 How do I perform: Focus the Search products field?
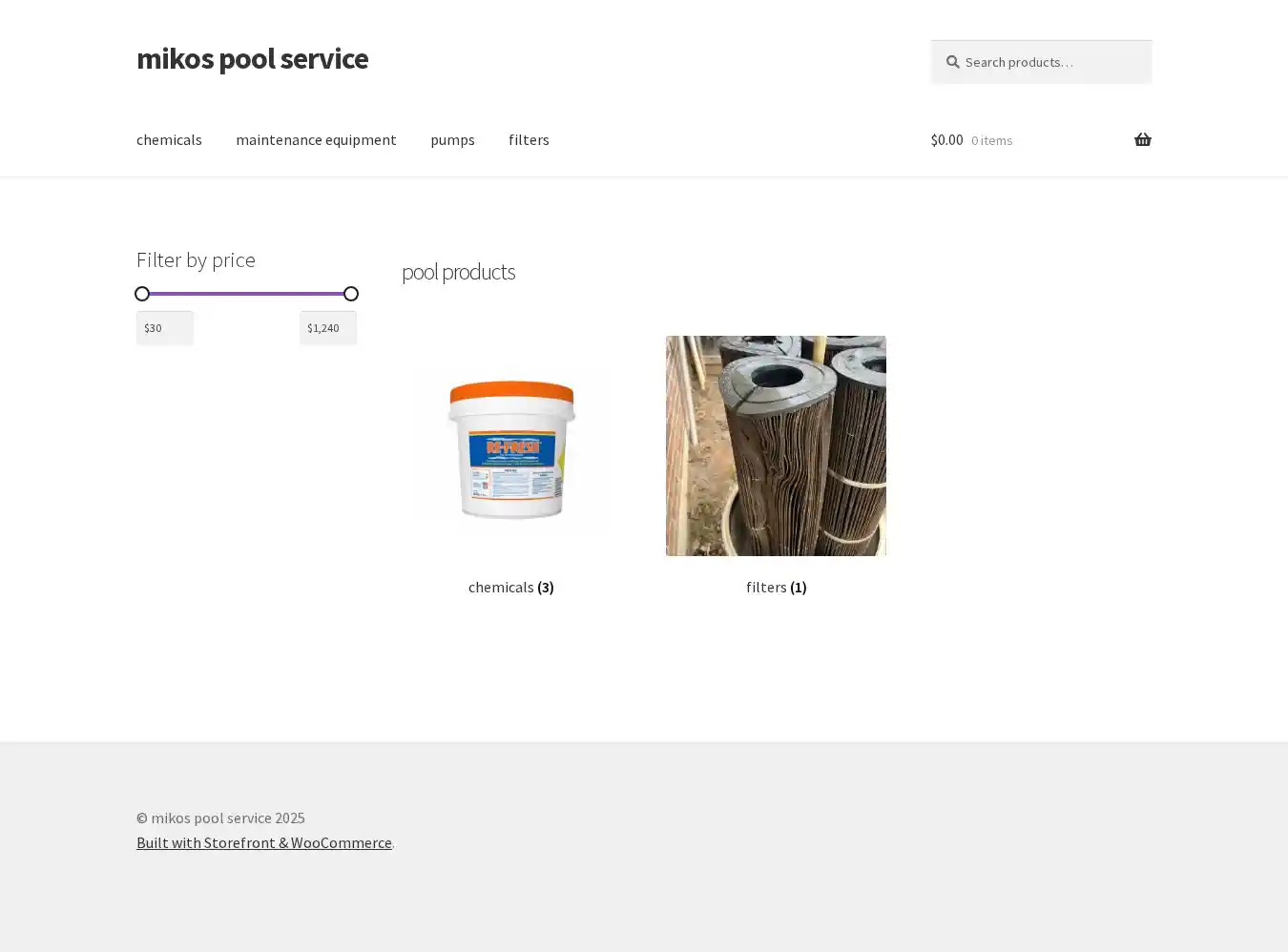click(1049, 62)
